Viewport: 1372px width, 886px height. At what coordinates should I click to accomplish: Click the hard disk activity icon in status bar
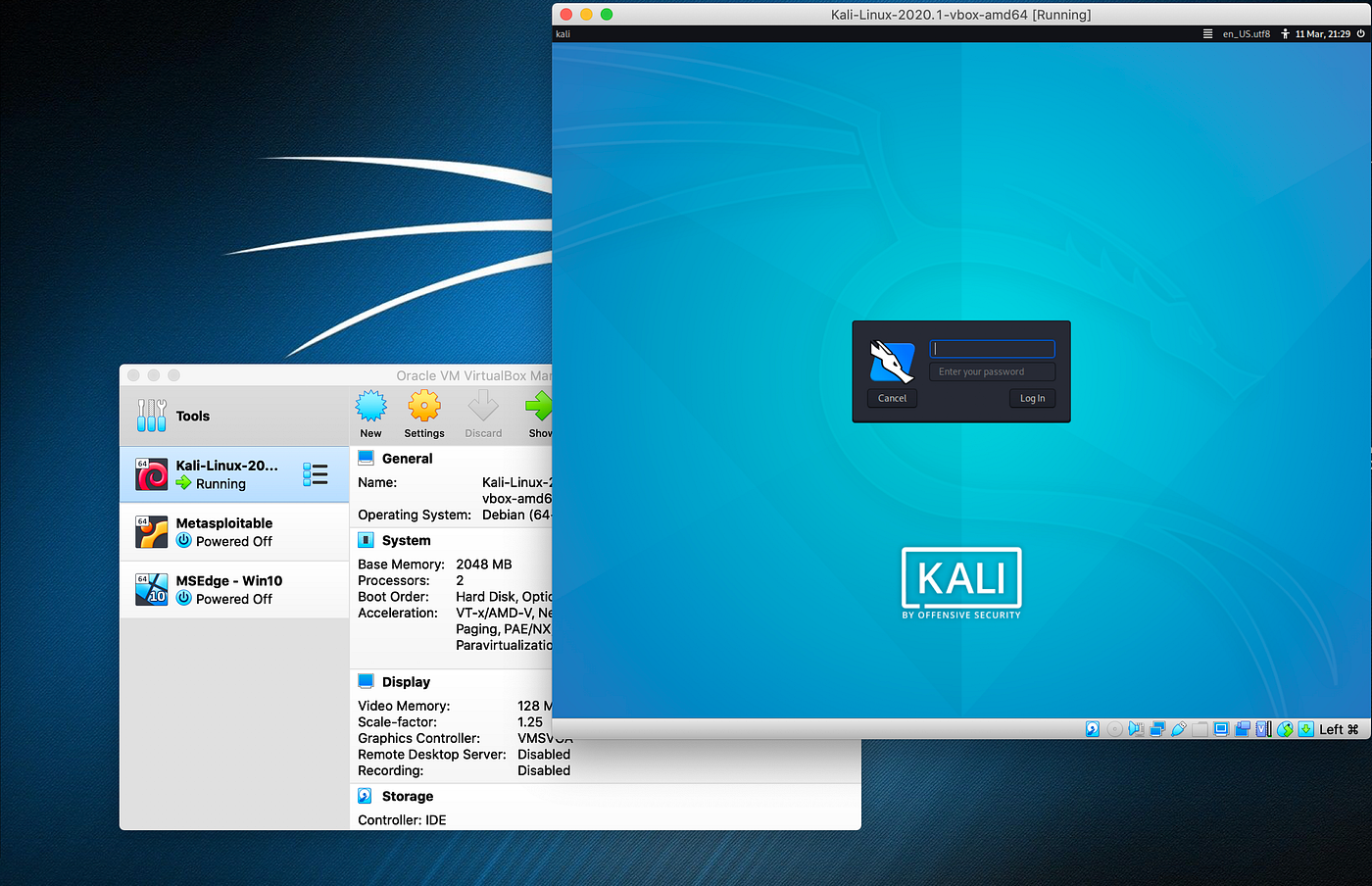point(1092,729)
